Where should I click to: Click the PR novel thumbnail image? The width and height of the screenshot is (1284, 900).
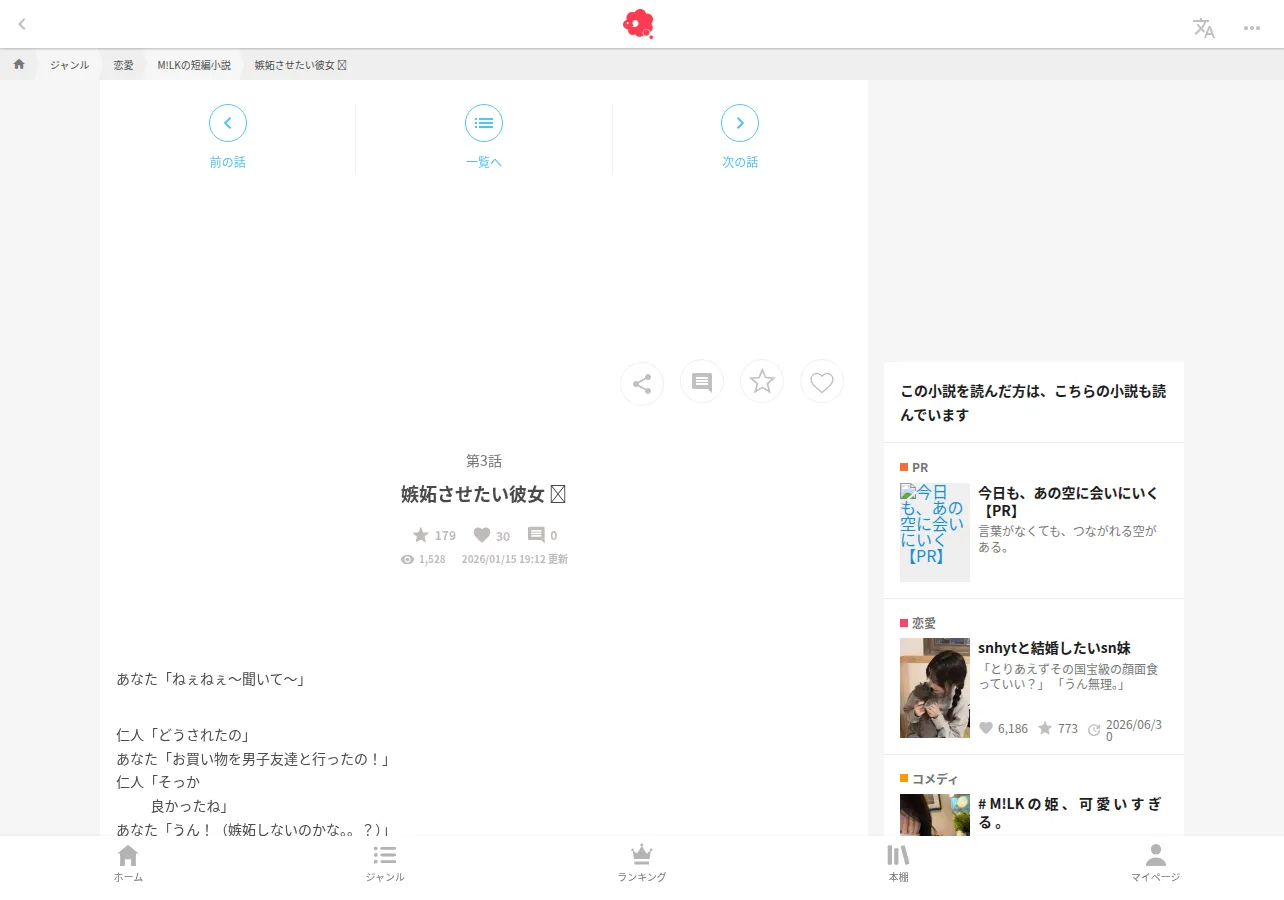tap(935, 532)
